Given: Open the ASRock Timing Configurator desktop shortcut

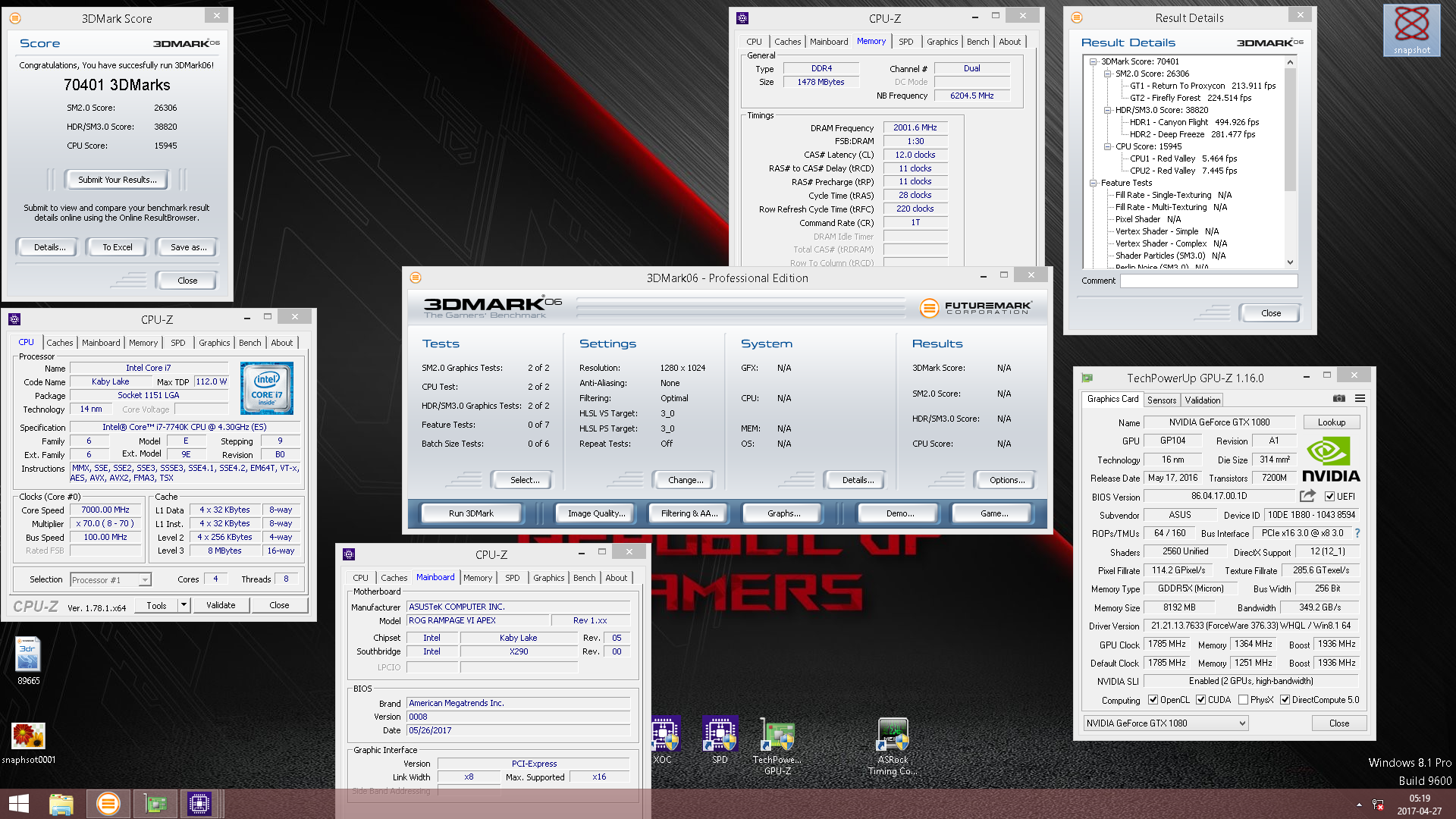Looking at the screenshot, I should pos(893,746).
